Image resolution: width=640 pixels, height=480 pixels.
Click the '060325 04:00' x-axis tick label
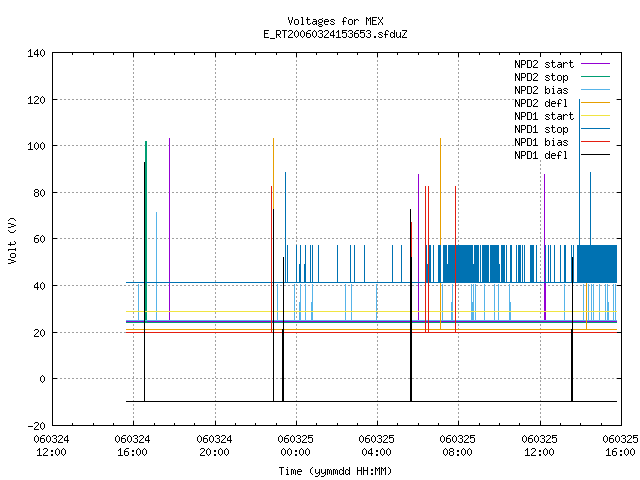pyautogui.click(x=376, y=446)
